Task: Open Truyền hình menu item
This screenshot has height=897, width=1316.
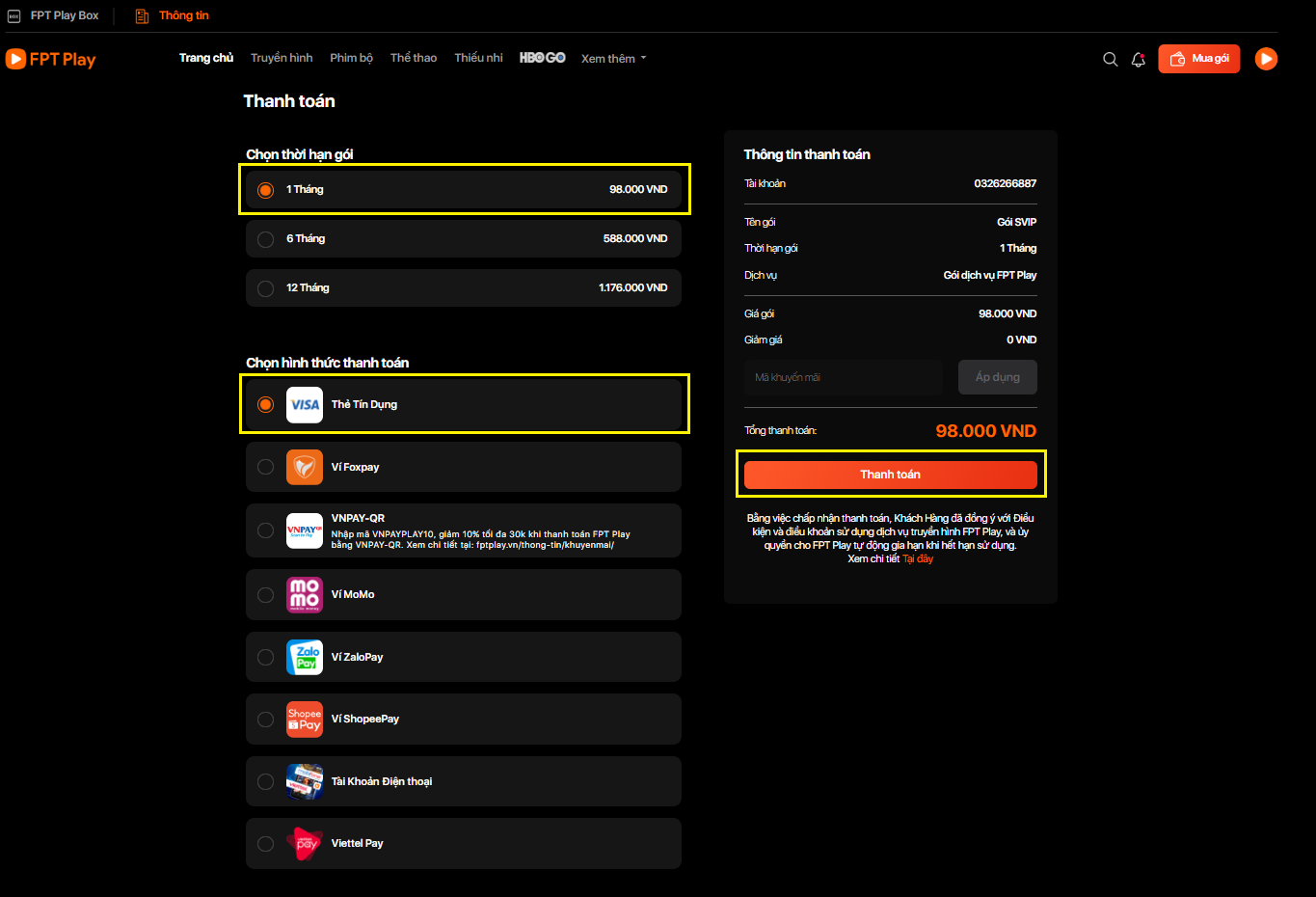Action: pos(282,58)
